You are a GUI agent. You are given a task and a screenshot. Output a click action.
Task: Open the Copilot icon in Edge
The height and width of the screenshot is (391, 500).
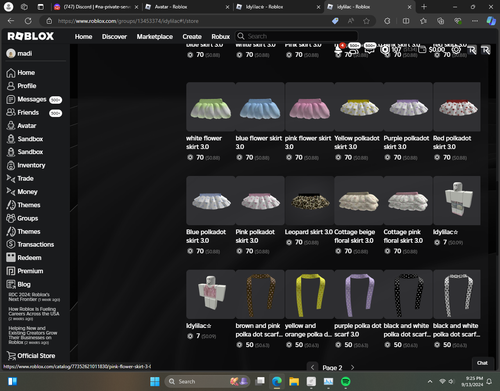coord(491,21)
